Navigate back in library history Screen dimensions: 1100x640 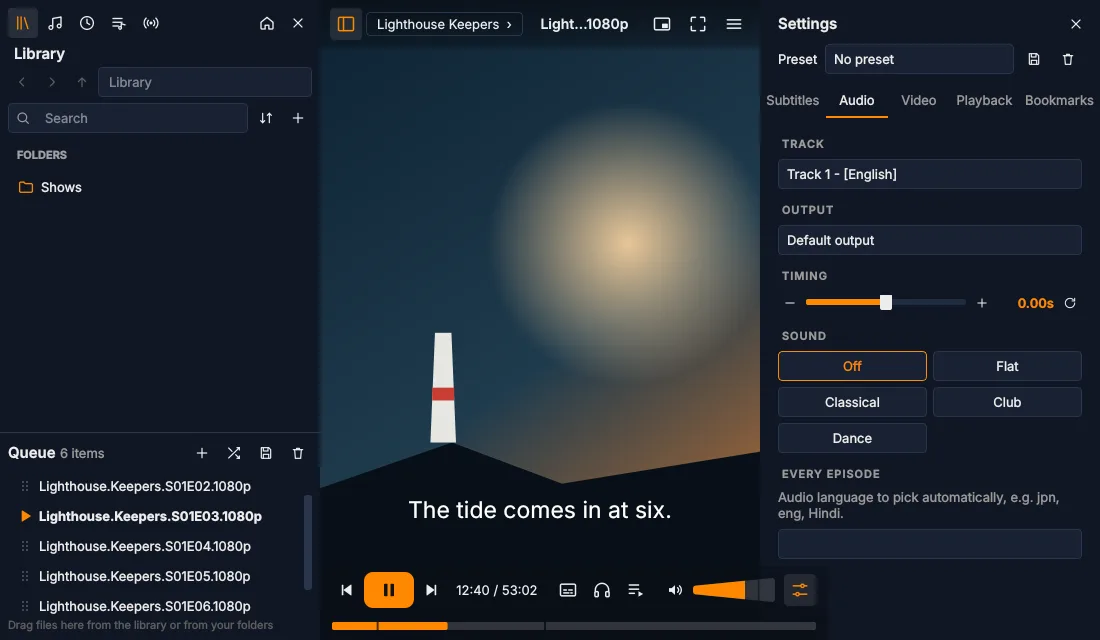tap(22, 82)
